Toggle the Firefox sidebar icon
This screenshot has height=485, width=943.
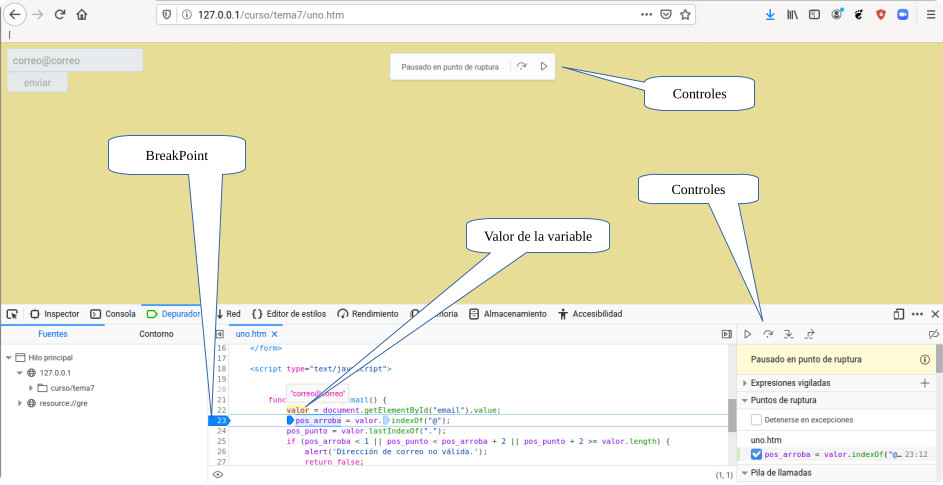pyautogui.click(x=814, y=15)
